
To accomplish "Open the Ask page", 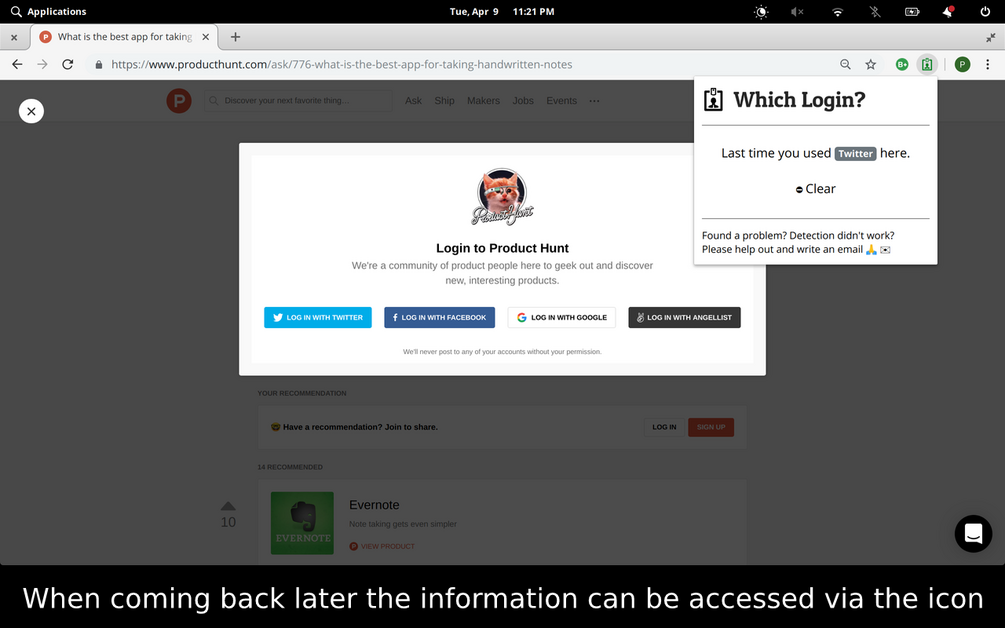I will coord(413,101).
